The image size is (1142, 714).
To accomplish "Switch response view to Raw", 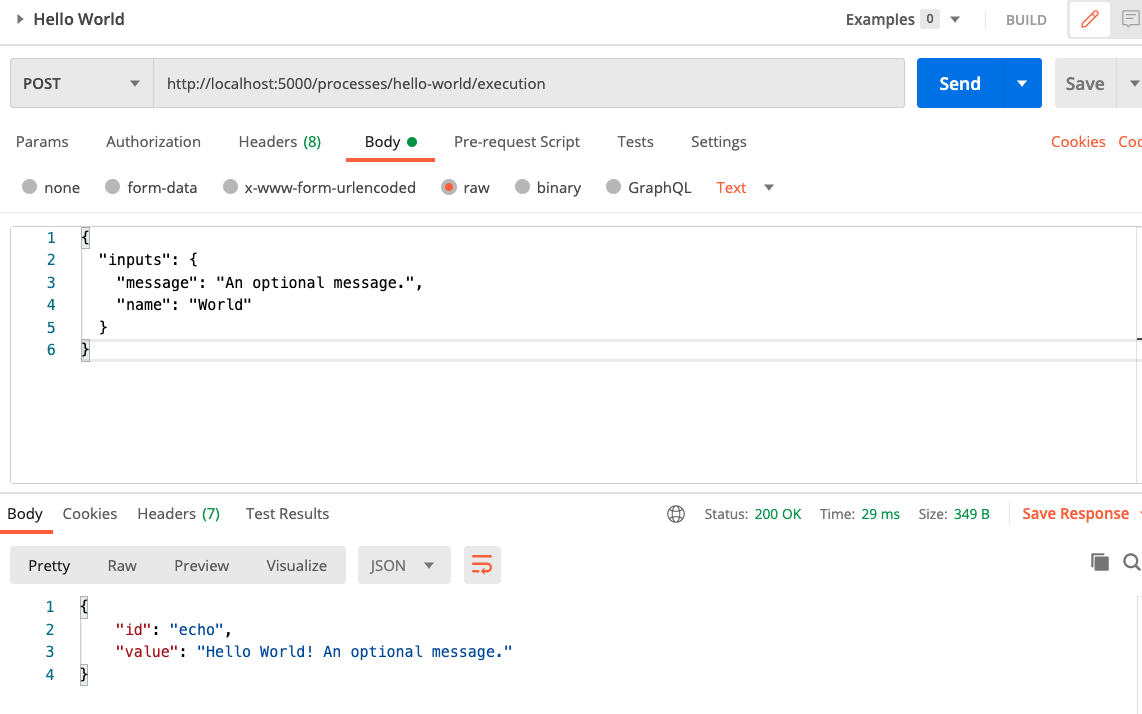I will point(122,565).
